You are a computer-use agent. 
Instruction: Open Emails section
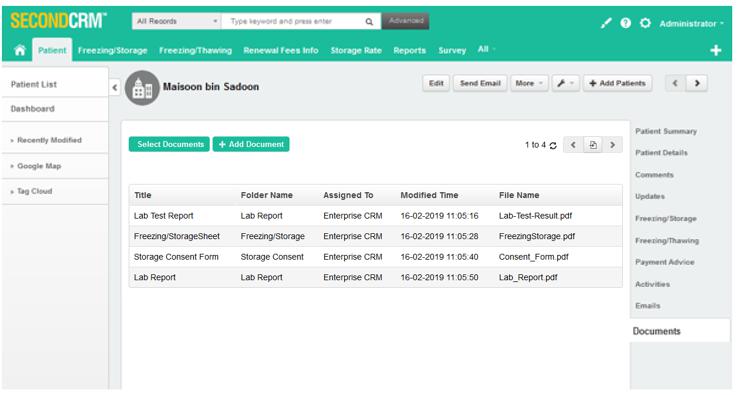[x=648, y=306]
